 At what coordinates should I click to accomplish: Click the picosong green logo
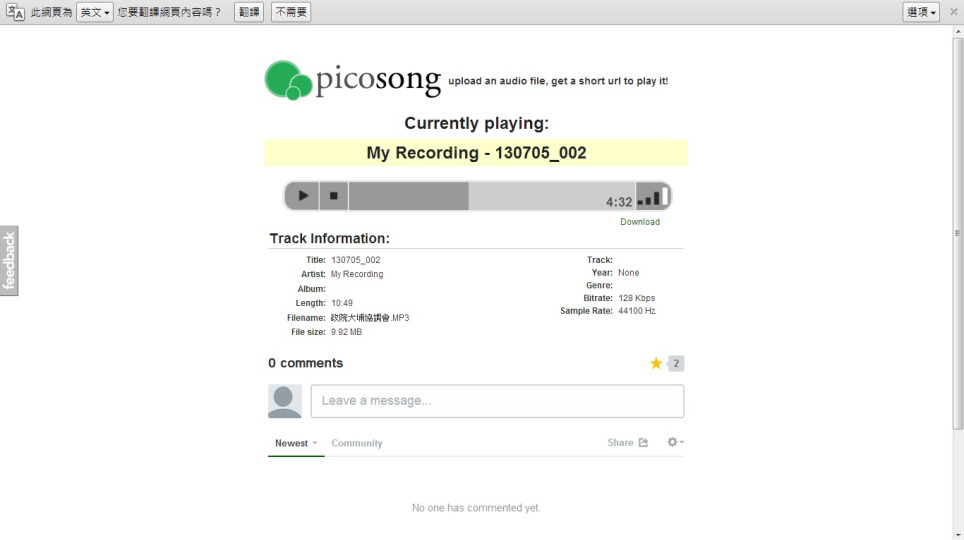[289, 80]
